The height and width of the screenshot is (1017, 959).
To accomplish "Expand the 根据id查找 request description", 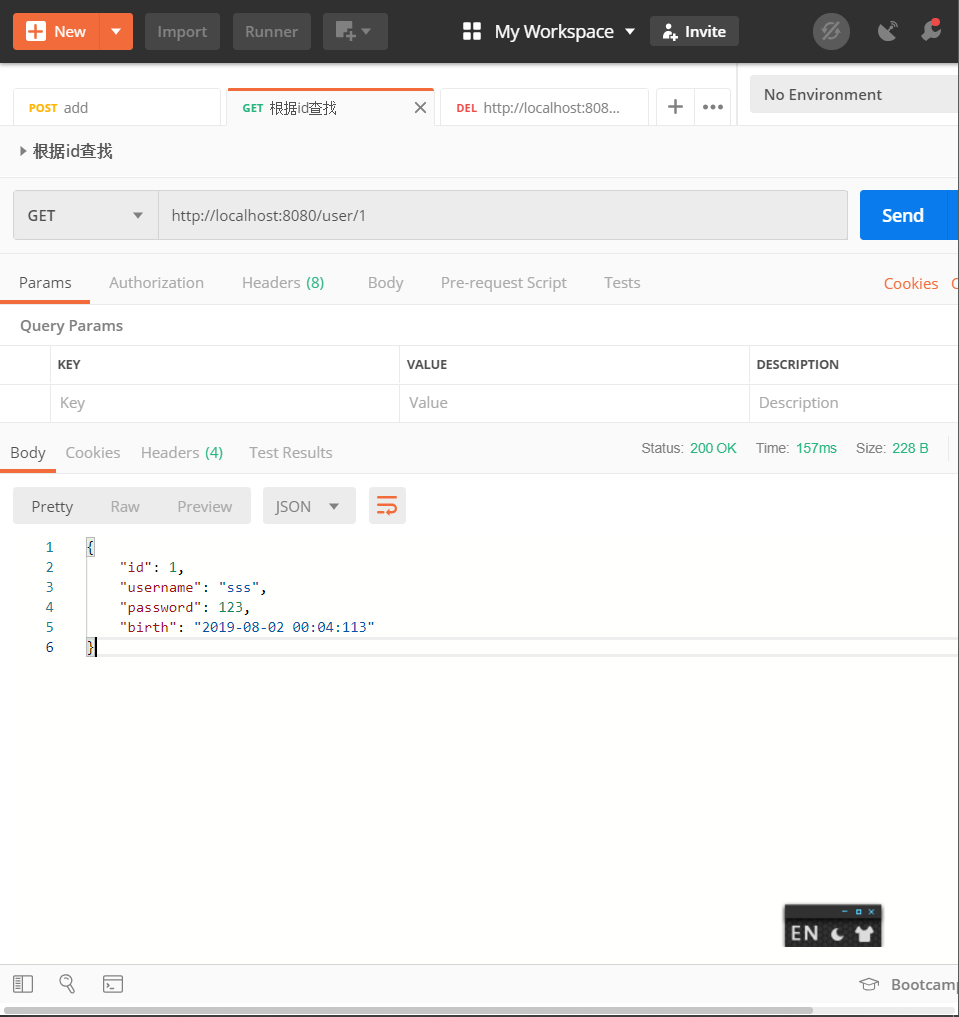I will (x=23, y=151).
